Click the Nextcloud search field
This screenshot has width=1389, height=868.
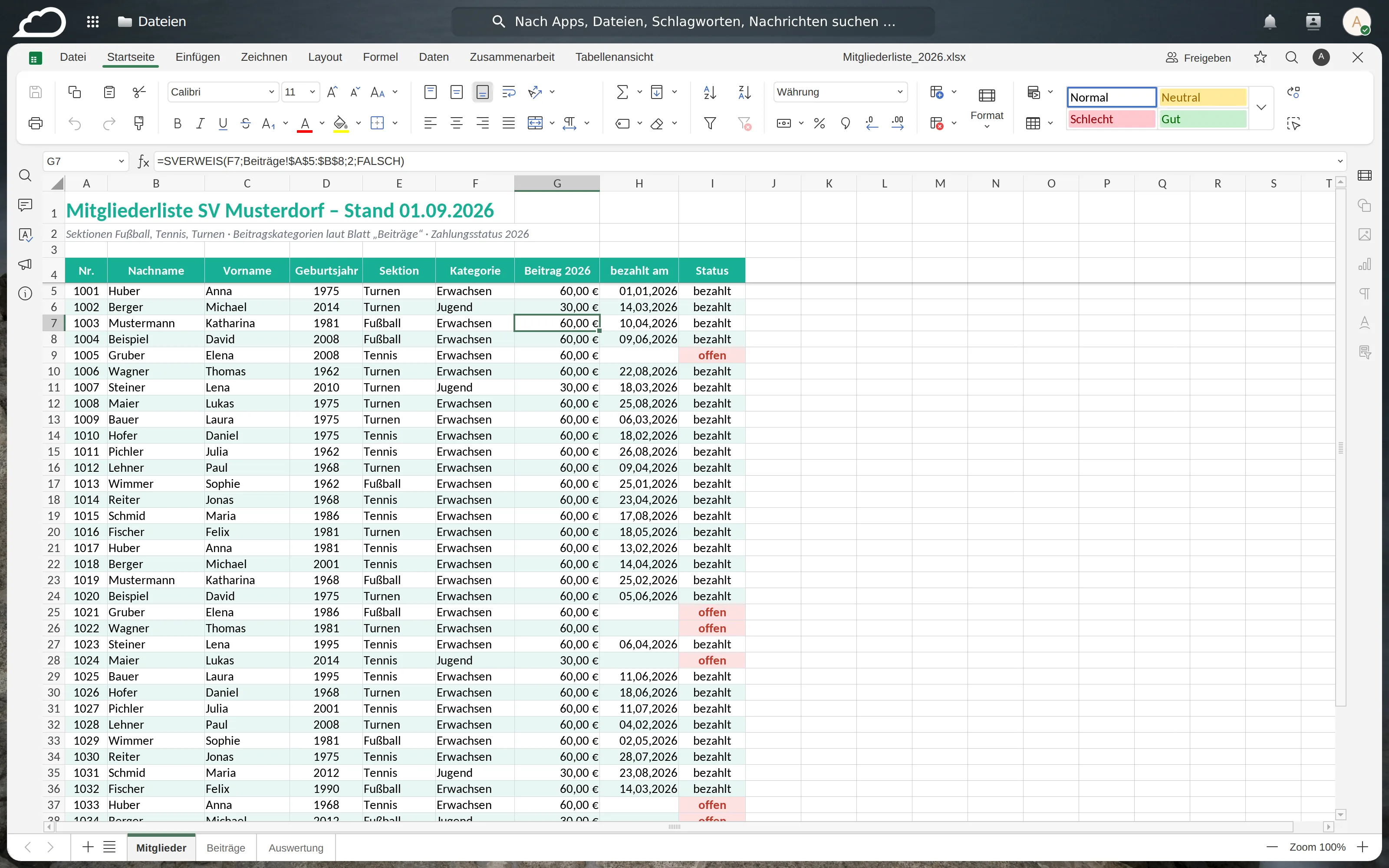[693, 22]
